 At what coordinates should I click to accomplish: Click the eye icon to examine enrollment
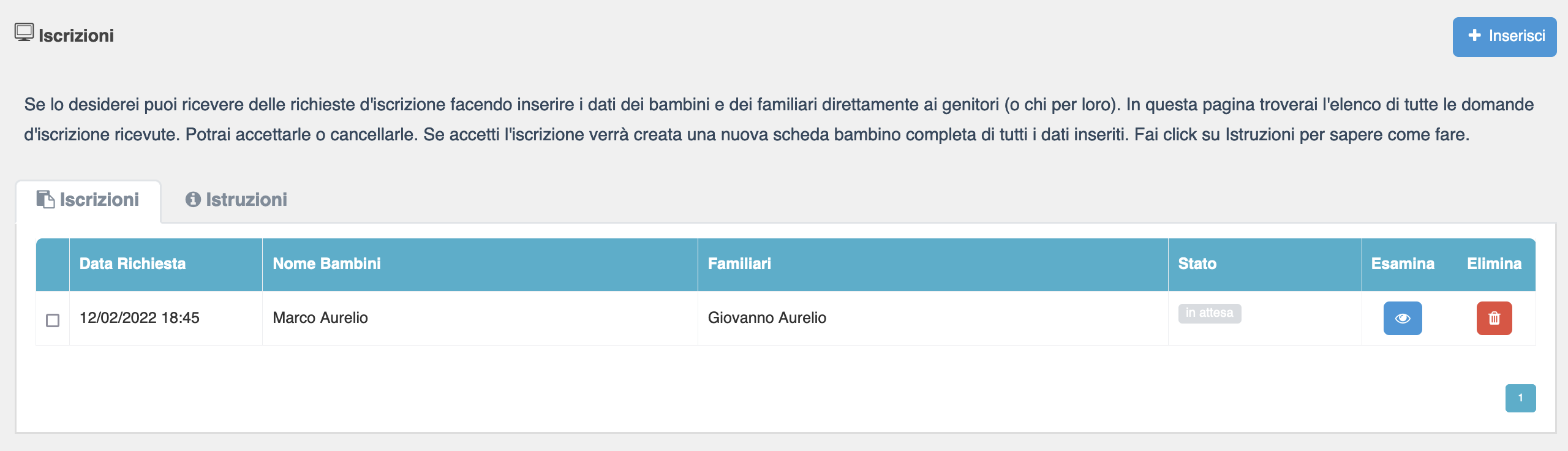tap(1402, 318)
